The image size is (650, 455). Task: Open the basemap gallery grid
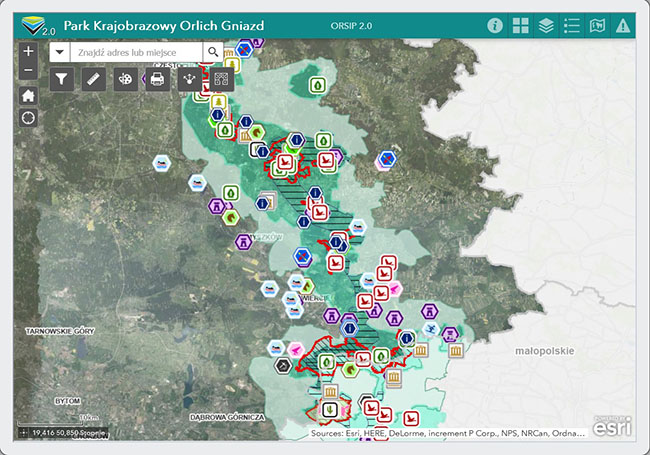tap(521, 25)
